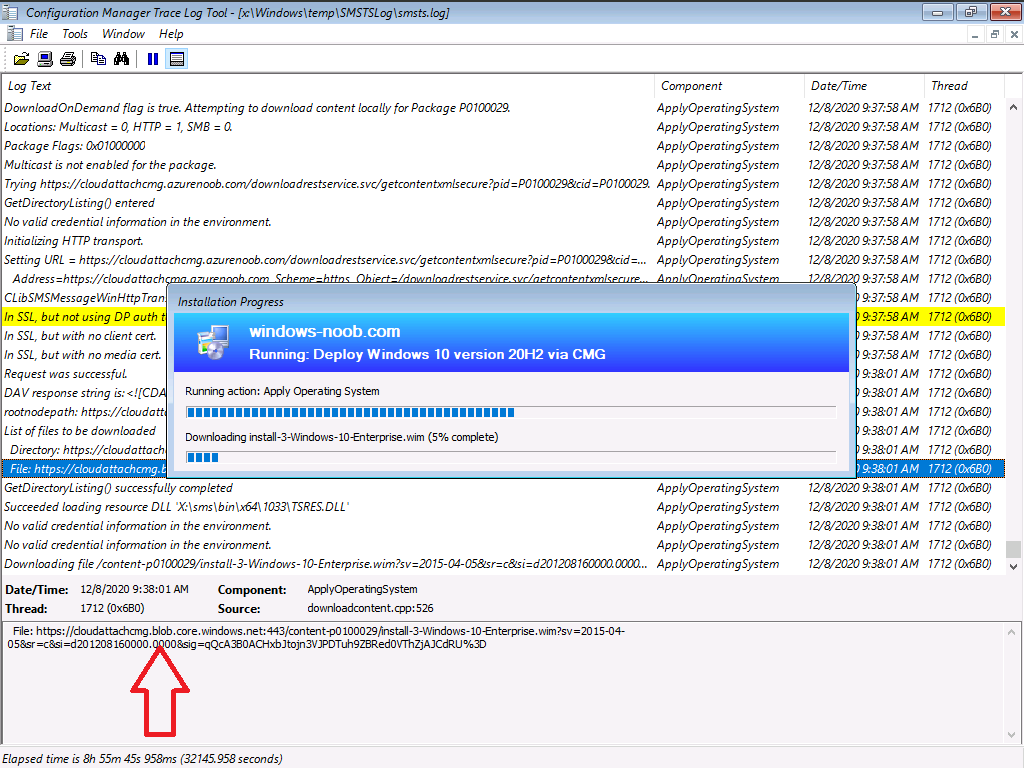
Task: Click the log list scroll-up arrow
Action: pyautogui.click(x=1014, y=106)
